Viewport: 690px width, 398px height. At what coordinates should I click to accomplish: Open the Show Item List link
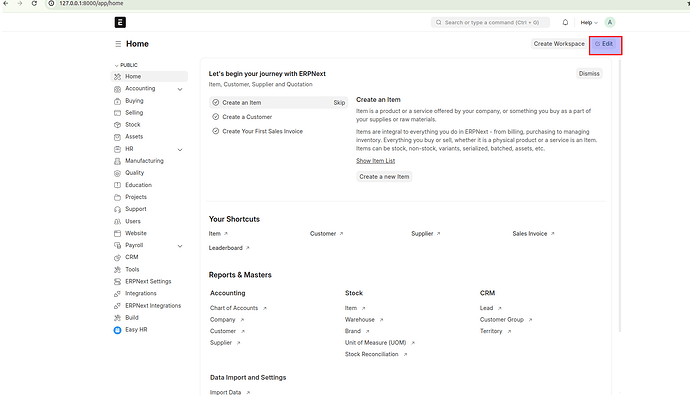375,161
